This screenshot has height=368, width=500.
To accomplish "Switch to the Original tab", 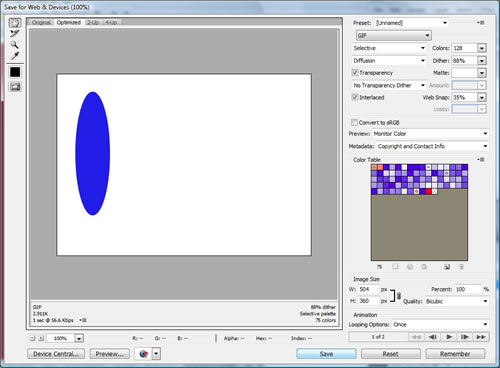I will (x=41, y=22).
